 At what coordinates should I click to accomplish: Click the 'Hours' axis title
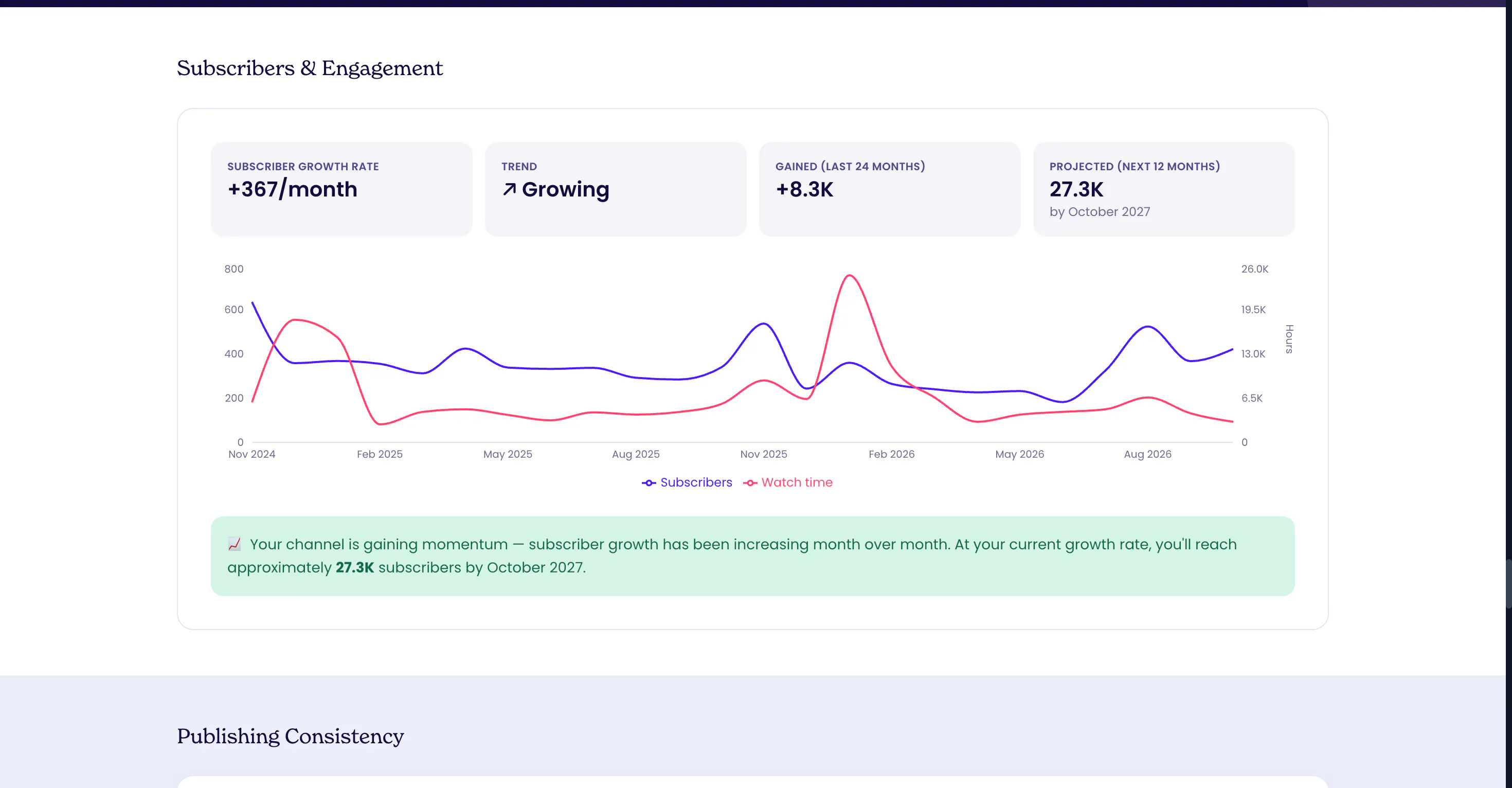click(x=1289, y=339)
